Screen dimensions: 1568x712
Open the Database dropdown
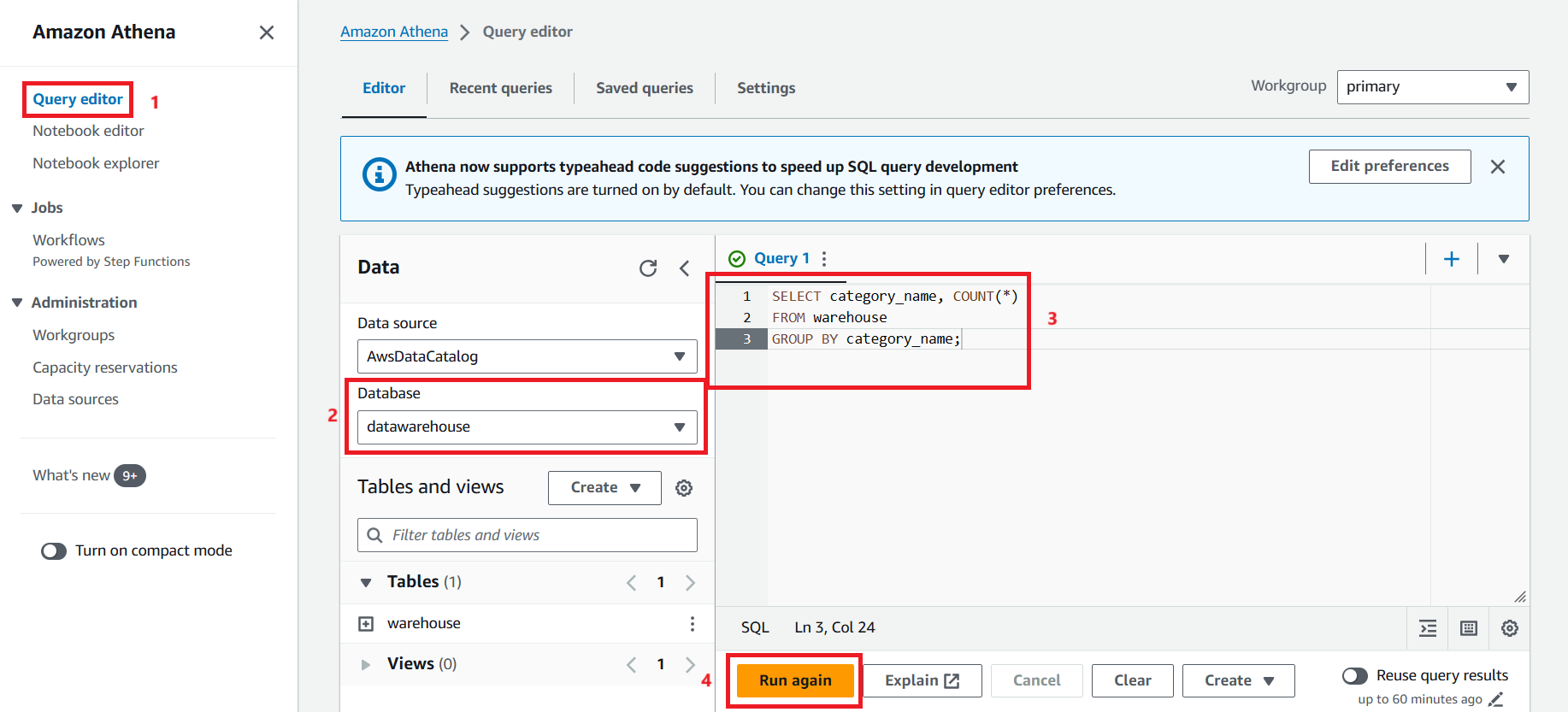528,427
